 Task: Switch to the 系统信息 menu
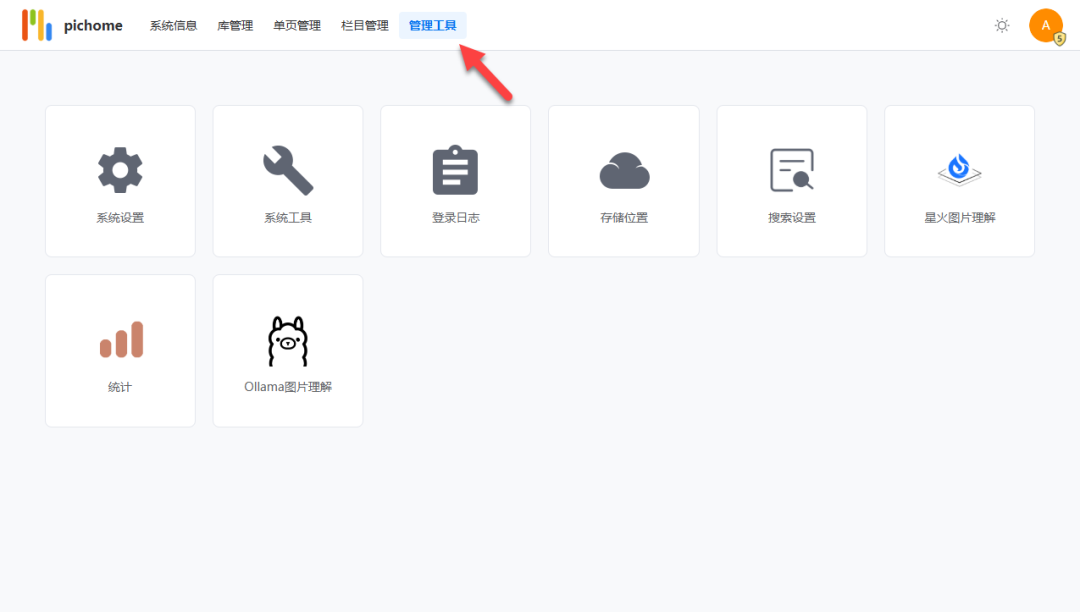coord(172,25)
